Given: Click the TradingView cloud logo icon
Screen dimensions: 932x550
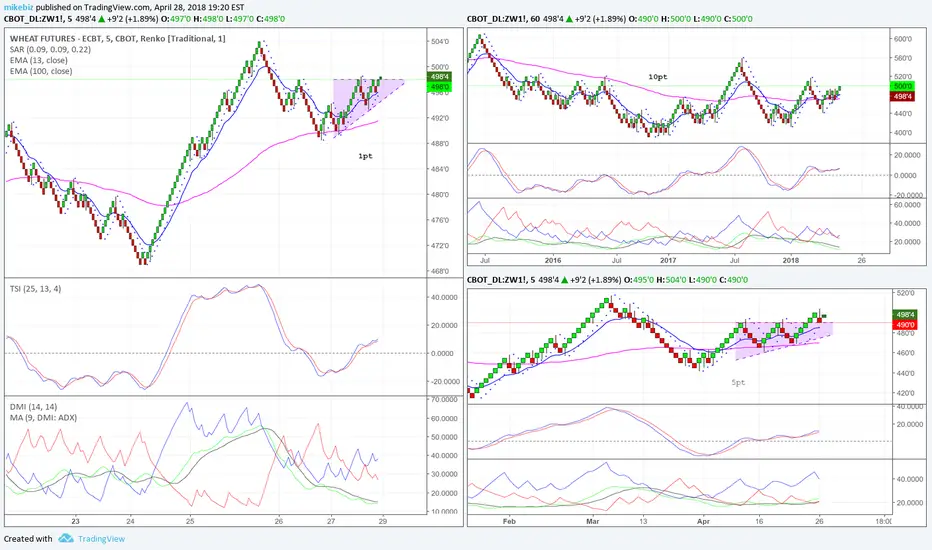Looking at the screenshot, I should [66, 538].
